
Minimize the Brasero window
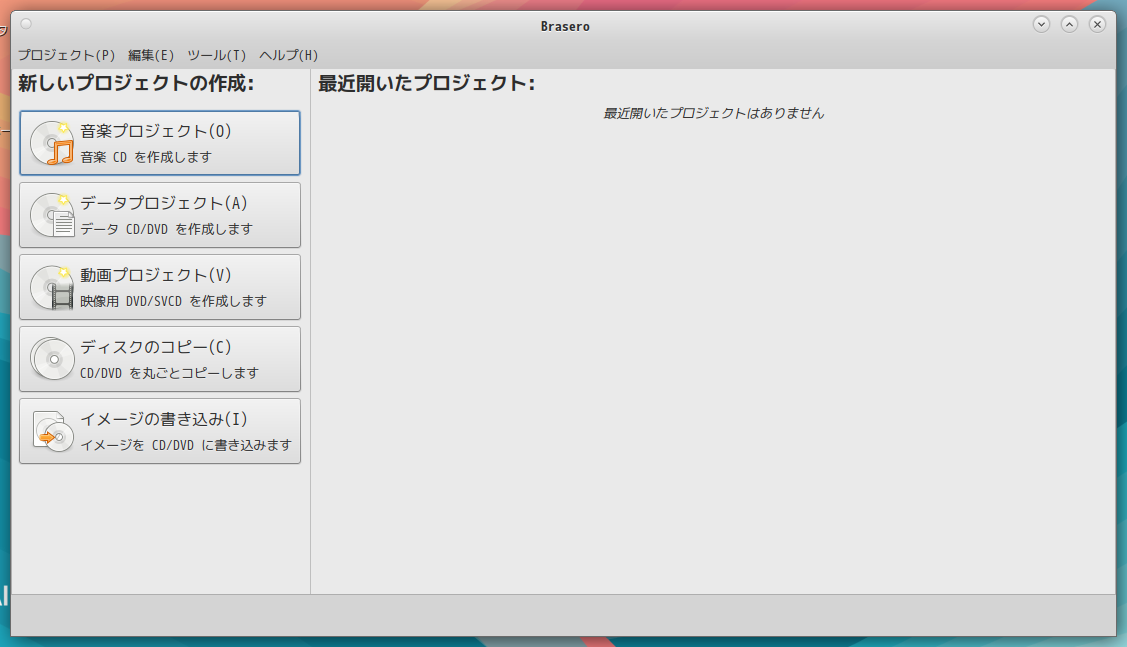[1041, 24]
